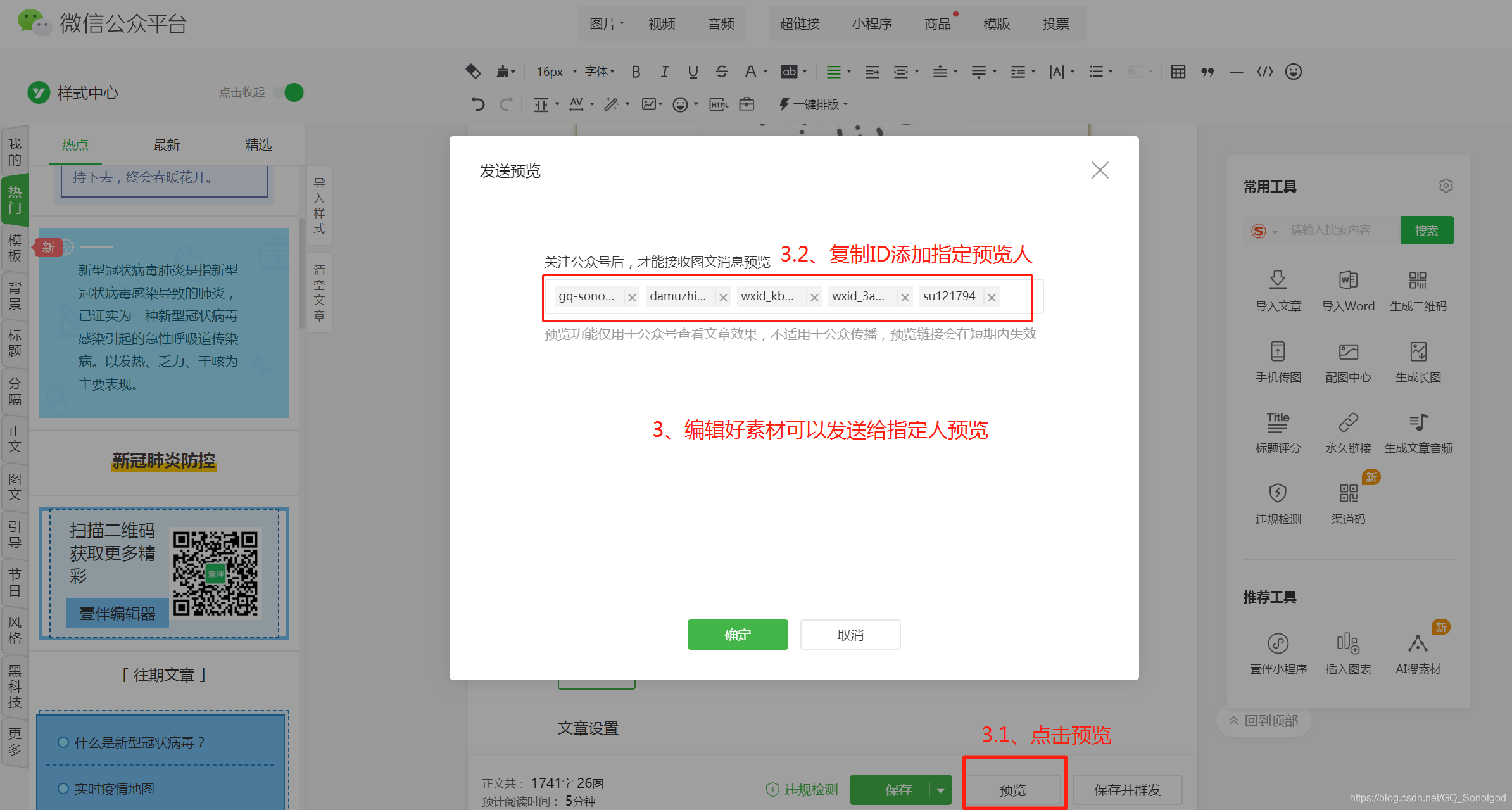
Task: Remove previewer gq-sono... tag
Action: coord(631,297)
